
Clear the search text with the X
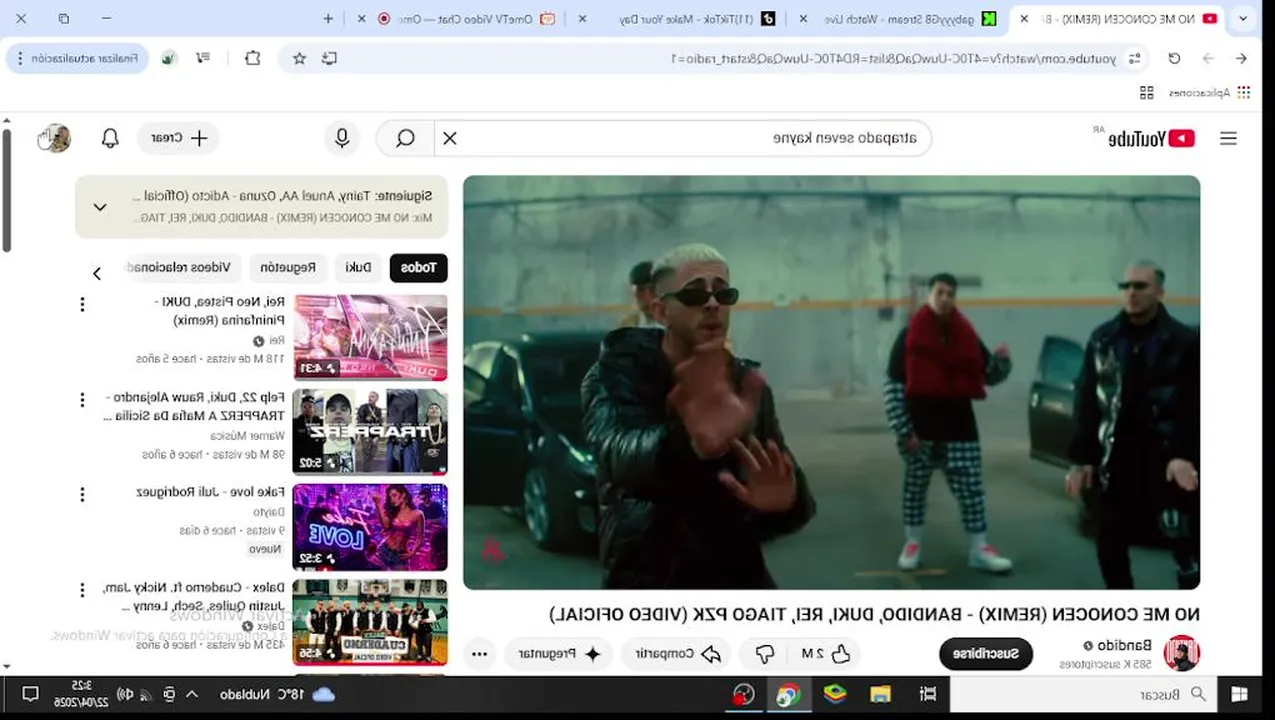tap(450, 139)
